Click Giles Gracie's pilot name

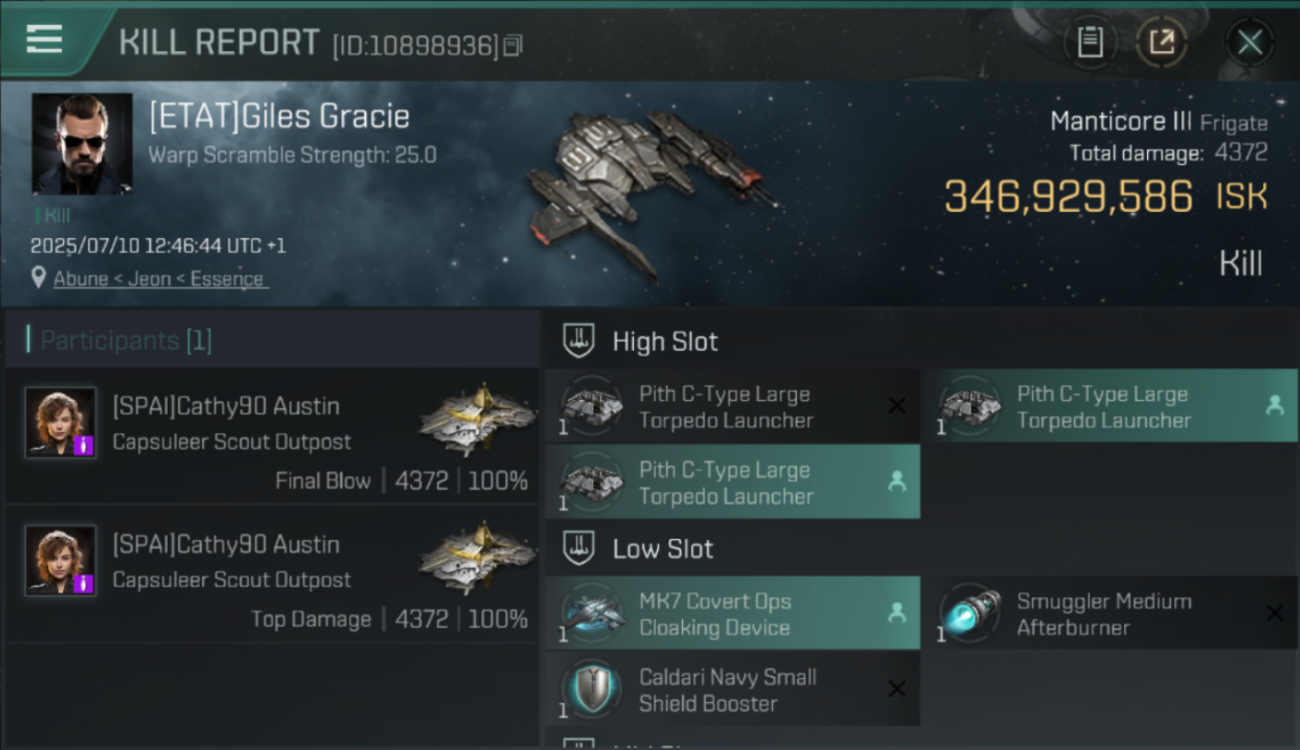[x=279, y=116]
